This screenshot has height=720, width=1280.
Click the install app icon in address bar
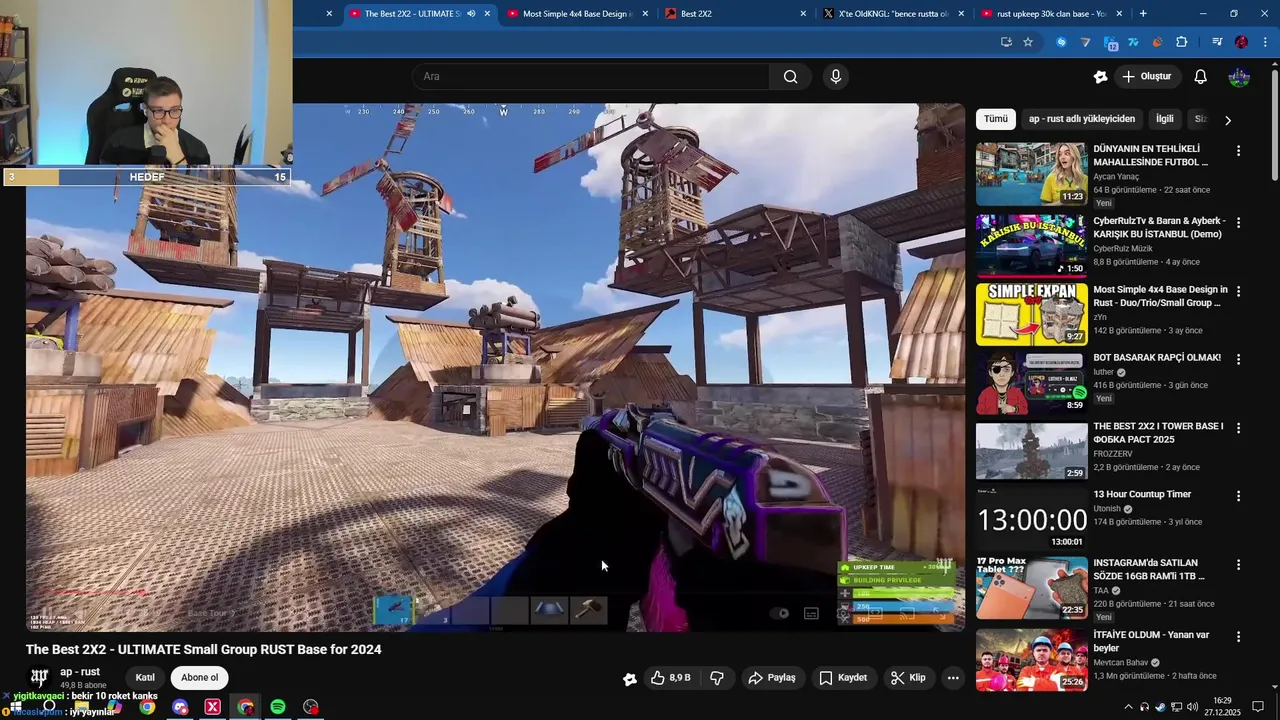(1006, 42)
